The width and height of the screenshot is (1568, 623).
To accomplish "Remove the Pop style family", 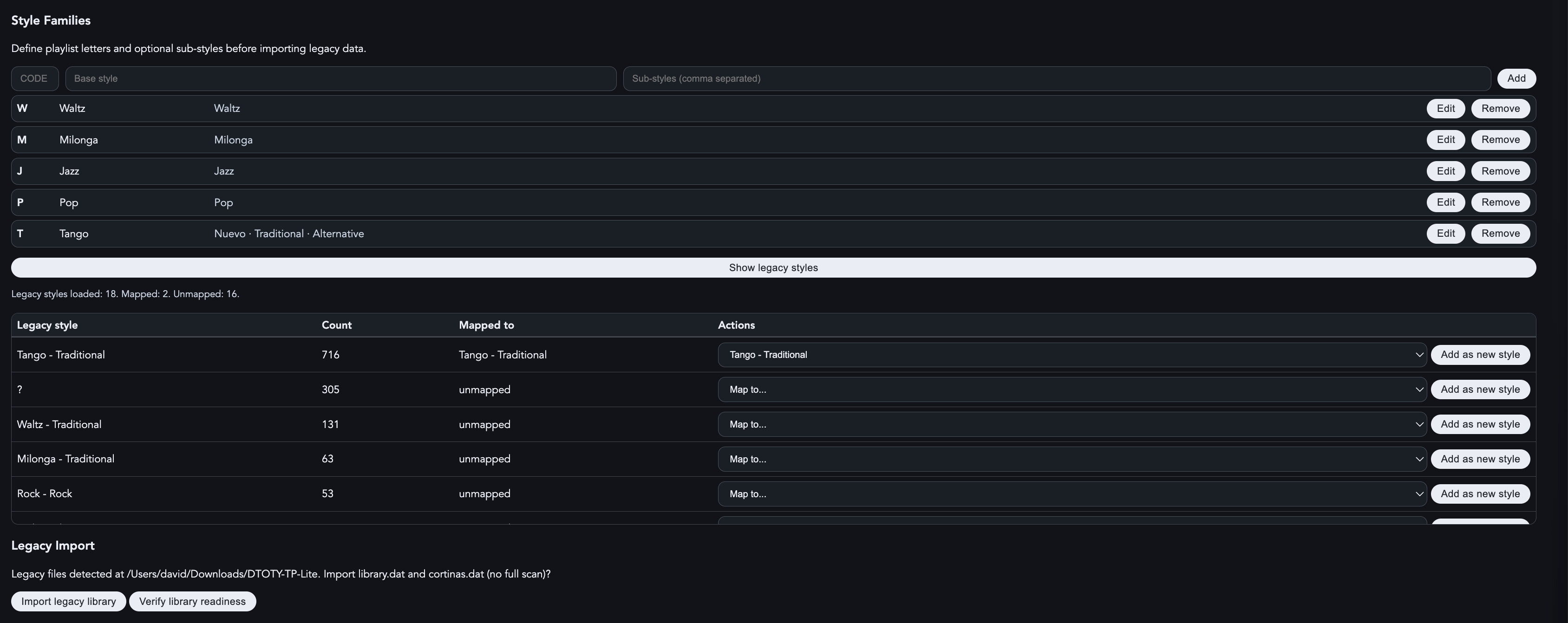I will pos(1501,202).
